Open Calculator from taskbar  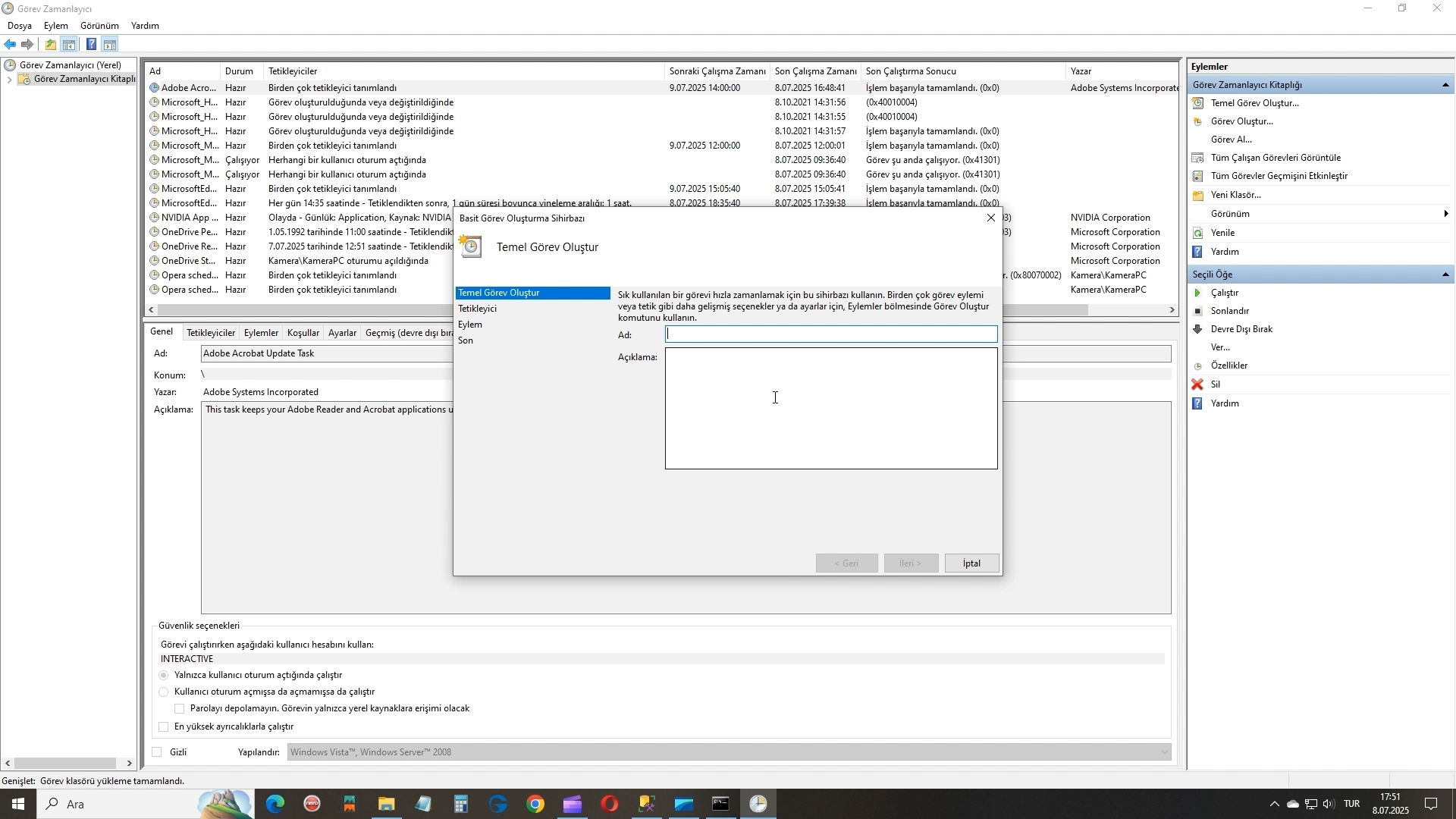pyautogui.click(x=461, y=804)
